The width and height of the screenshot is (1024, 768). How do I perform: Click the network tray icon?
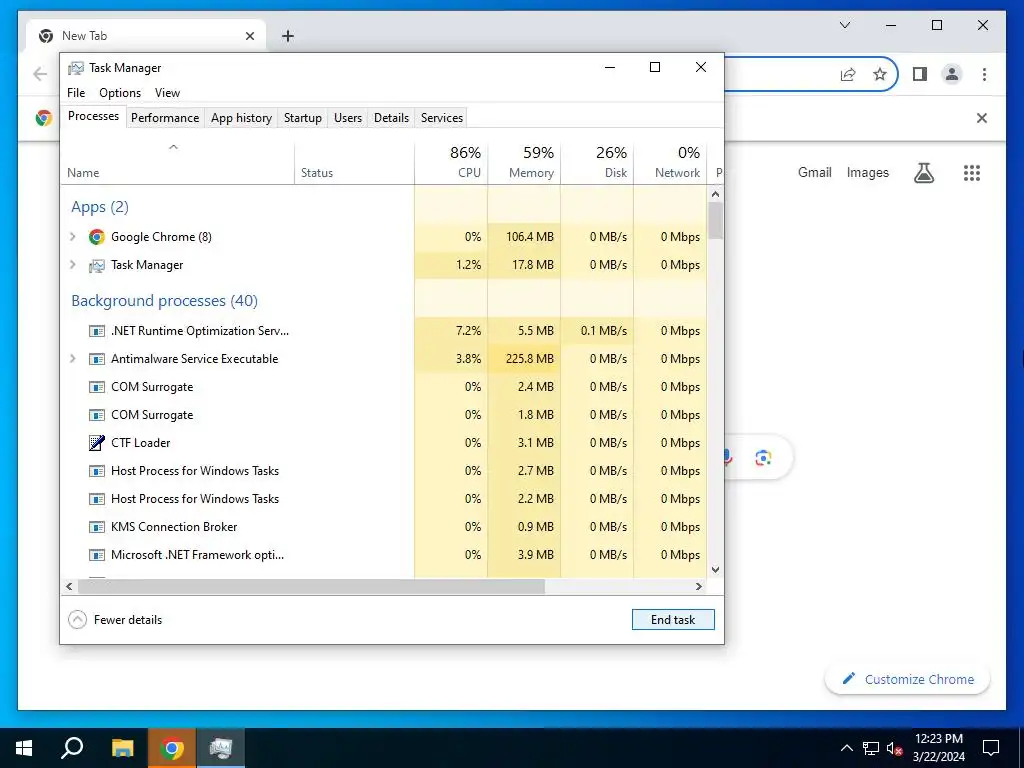pos(871,748)
